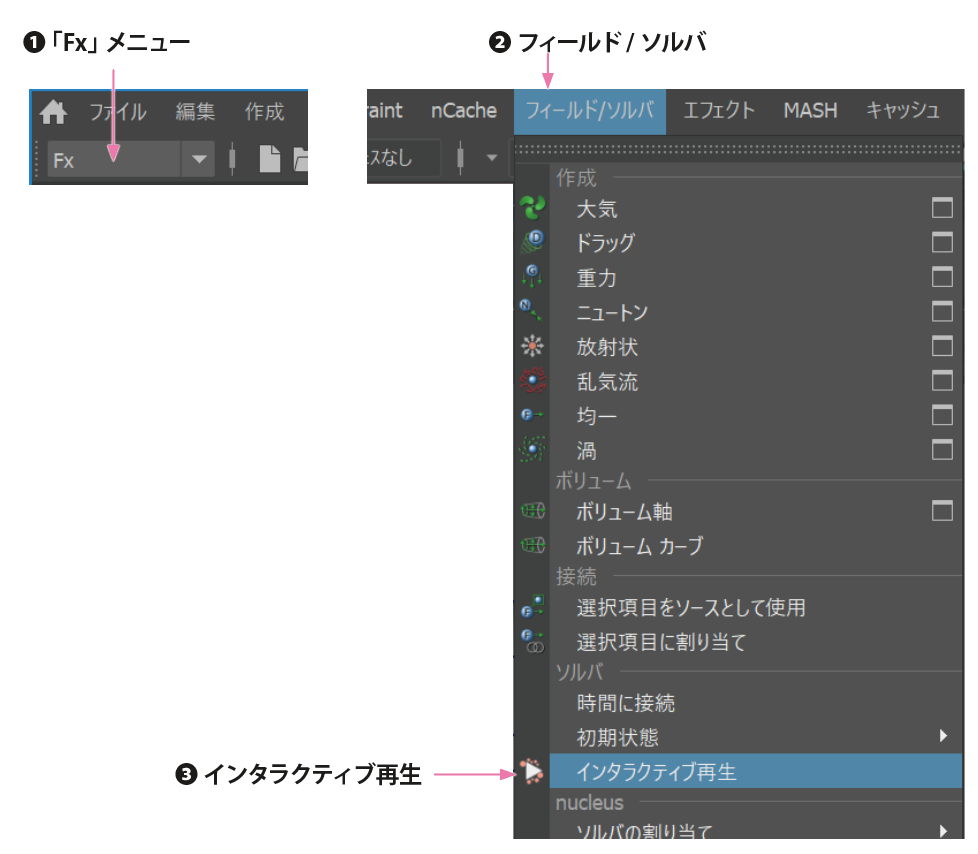The image size is (978, 854).
Task: Click the Radial (放射状) field icon
Action: 532,347
